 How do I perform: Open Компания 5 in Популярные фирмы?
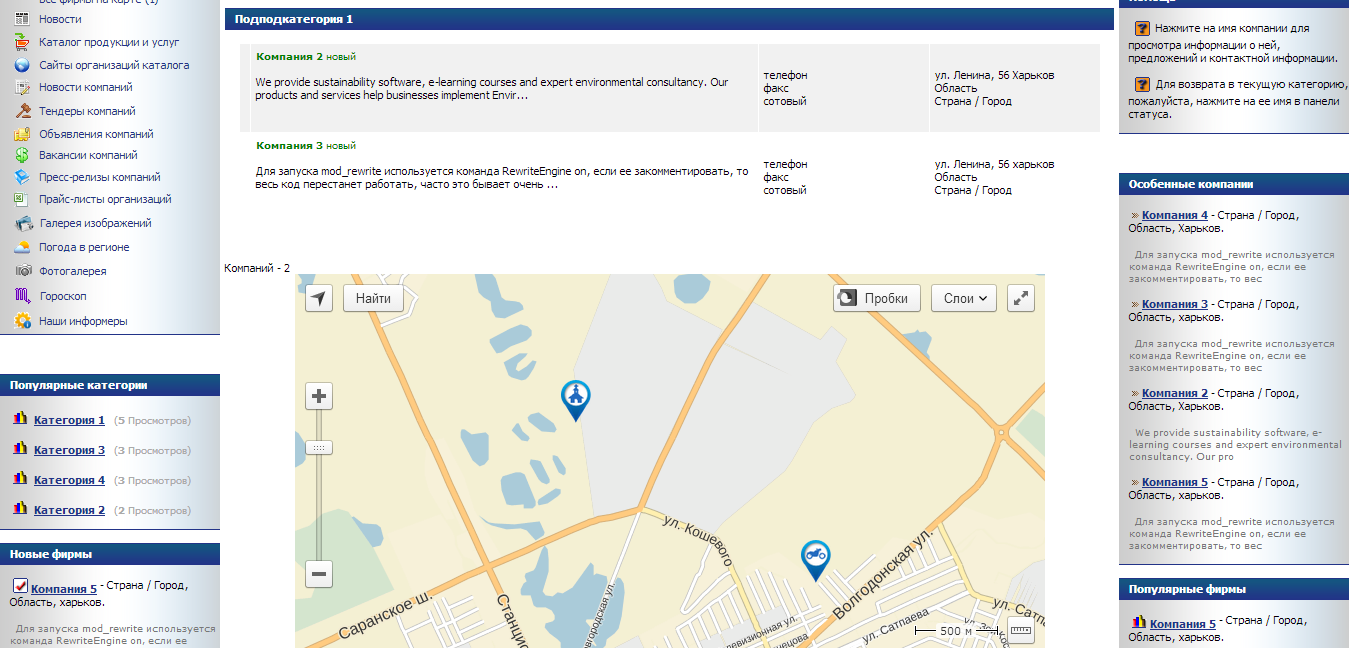point(1183,624)
